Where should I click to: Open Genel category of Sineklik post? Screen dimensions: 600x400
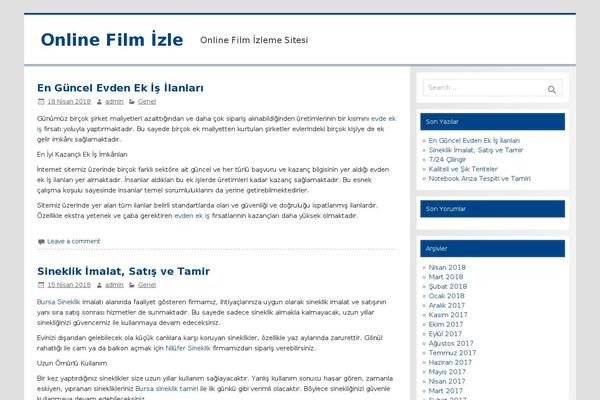pyautogui.click(x=147, y=285)
